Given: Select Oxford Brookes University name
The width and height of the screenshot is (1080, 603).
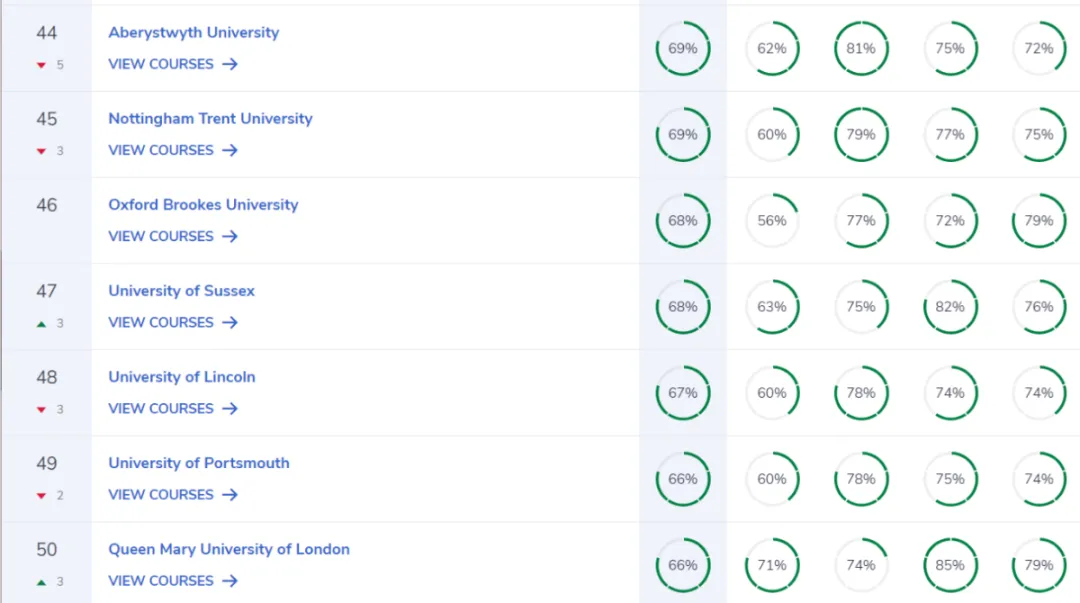Looking at the screenshot, I should [x=203, y=205].
